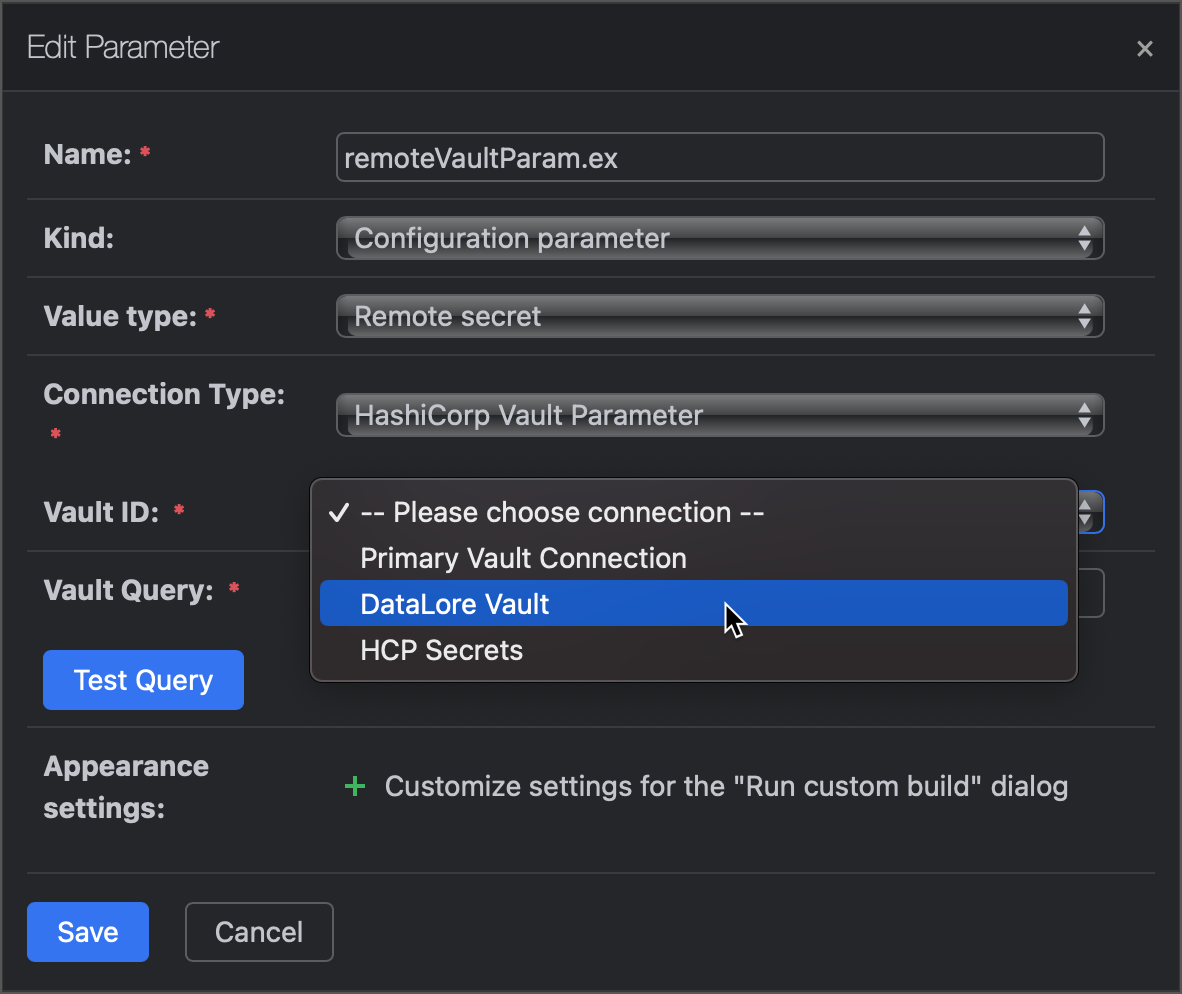The height and width of the screenshot is (994, 1182).
Task: Cancel editing the parameter
Action: (x=259, y=931)
